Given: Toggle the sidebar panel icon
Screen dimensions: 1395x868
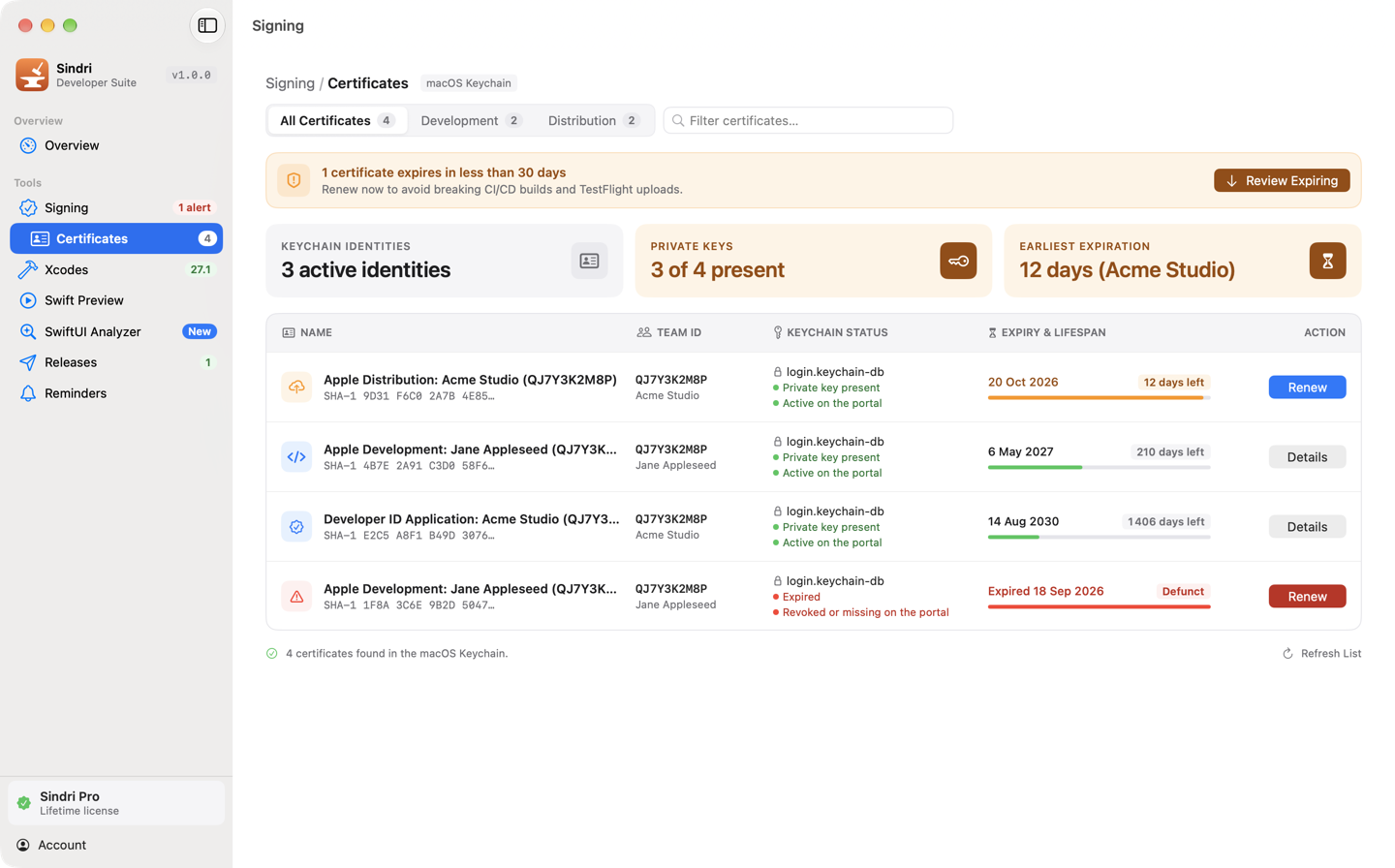Looking at the screenshot, I should click(x=207, y=25).
